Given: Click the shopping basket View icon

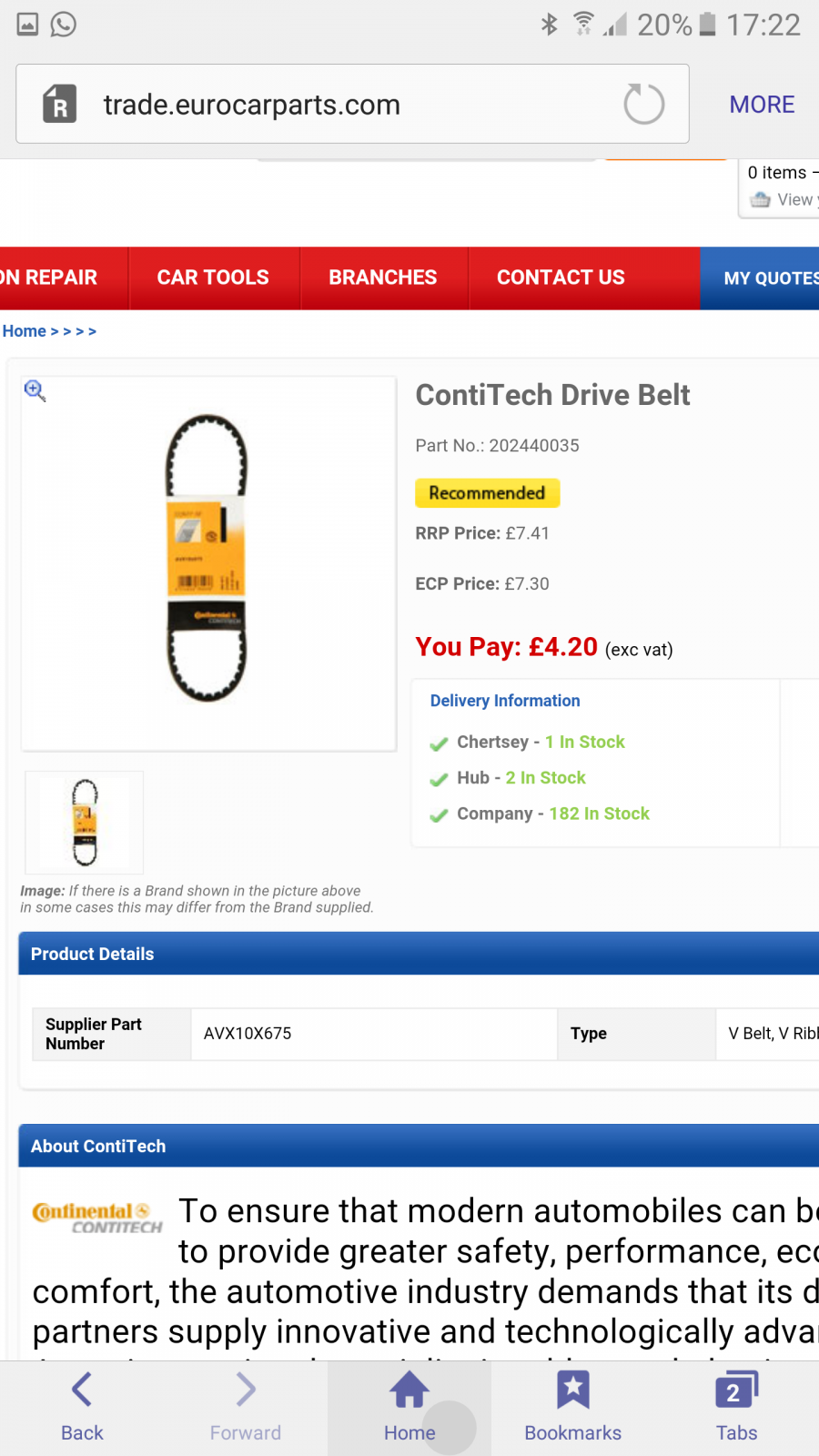Looking at the screenshot, I should (761, 199).
